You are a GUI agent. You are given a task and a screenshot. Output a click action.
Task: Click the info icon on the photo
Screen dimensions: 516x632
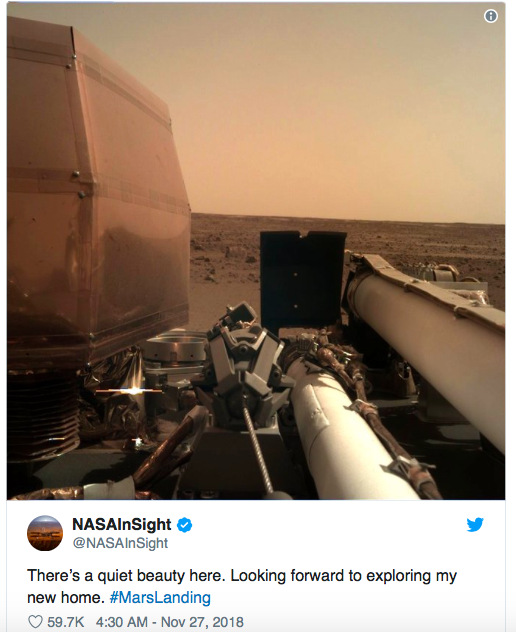click(x=491, y=16)
